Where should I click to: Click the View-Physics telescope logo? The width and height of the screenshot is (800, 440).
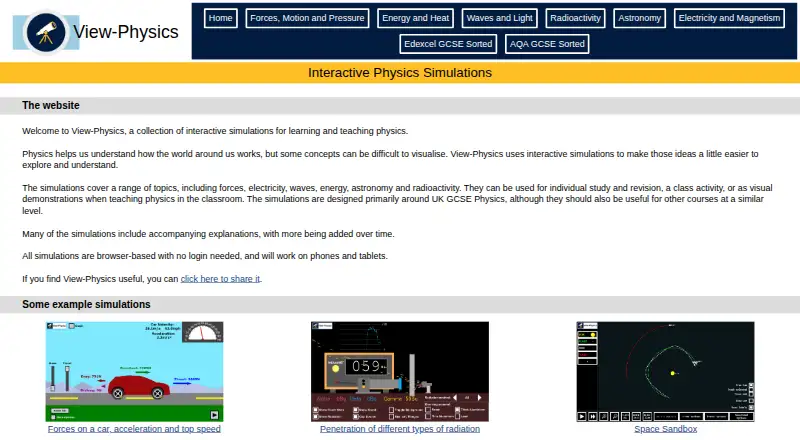pos(46,32)
